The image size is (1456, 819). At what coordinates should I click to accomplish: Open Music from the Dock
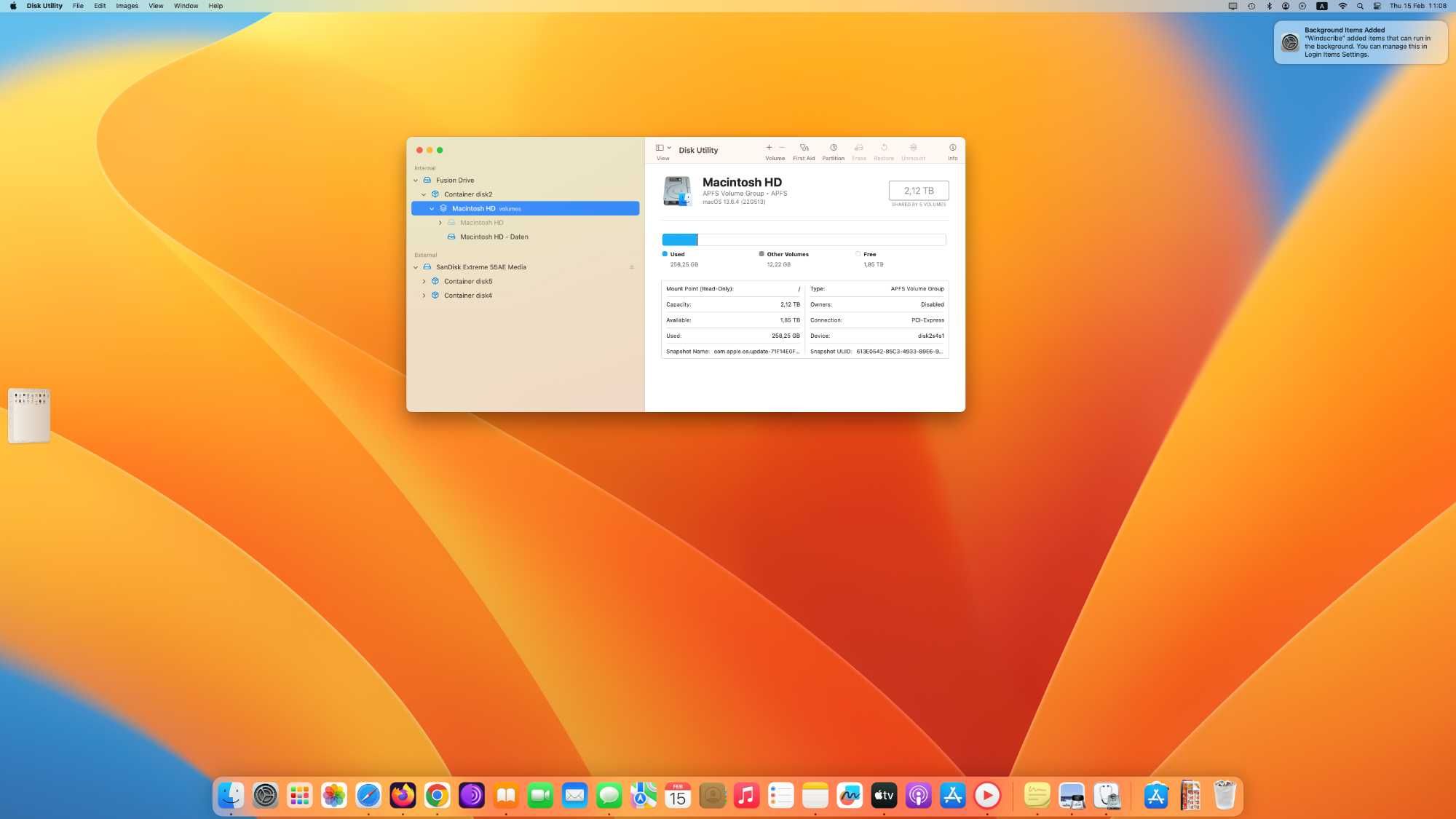click(746, 796)
